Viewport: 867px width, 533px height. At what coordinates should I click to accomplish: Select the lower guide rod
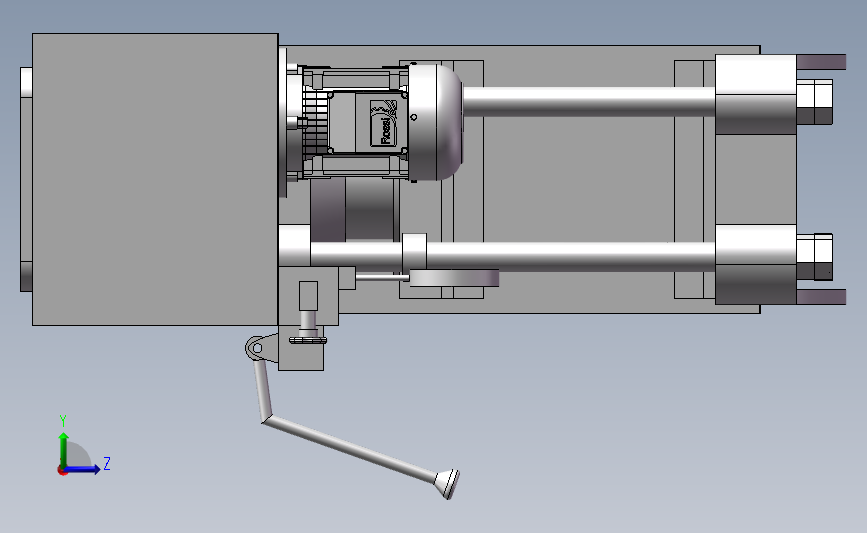pyautogui.click(x=570, y=257)
